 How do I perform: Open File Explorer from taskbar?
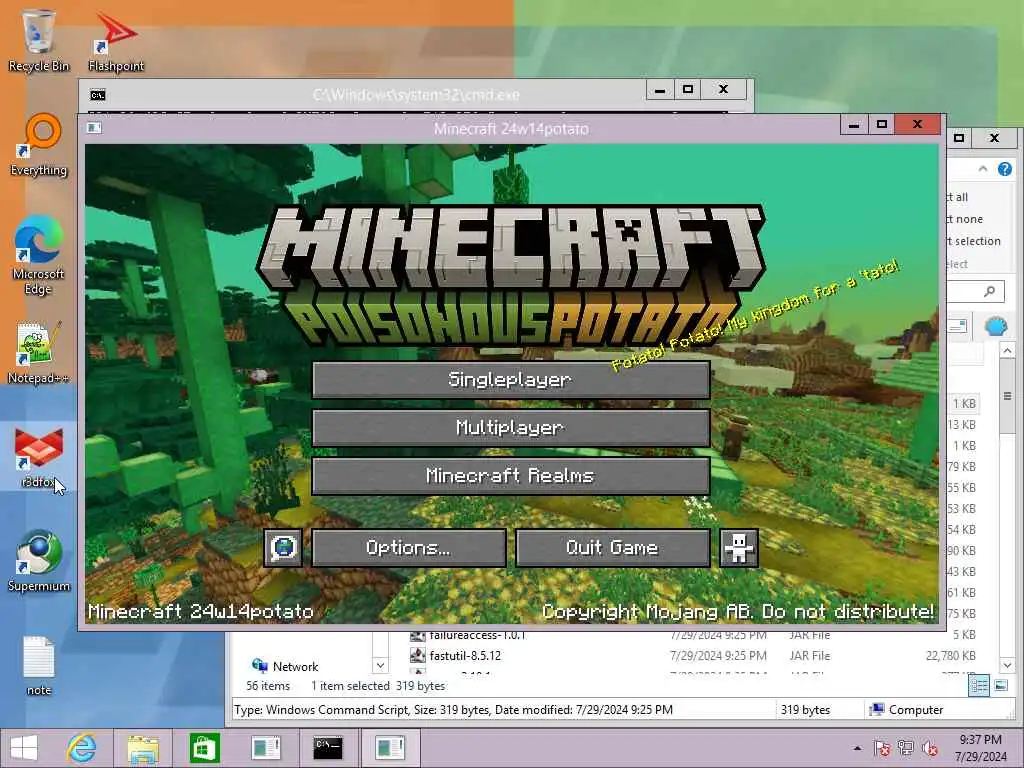click(143, 748)
